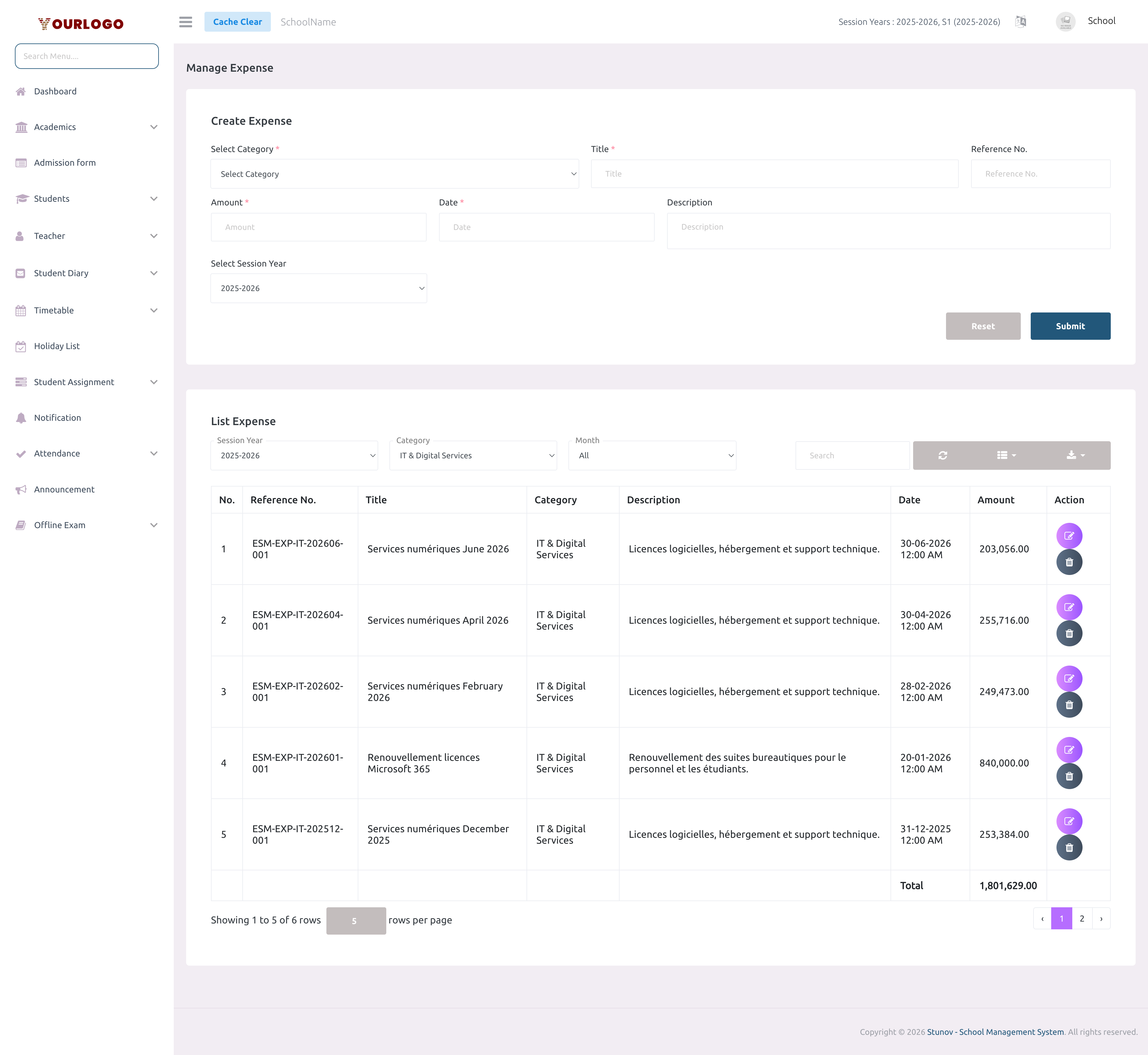Open the Dashboard menu item
The width and height of the screenshot is (1148, 1055).
coord(55,91)
